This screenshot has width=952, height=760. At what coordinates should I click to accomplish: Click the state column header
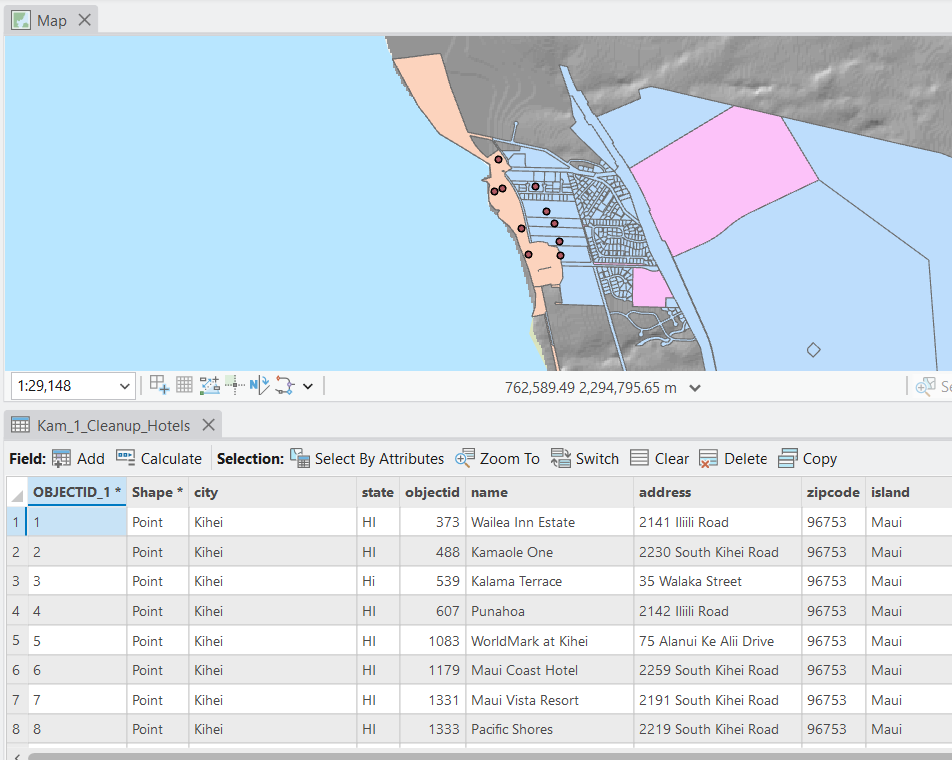click(x=378, y=492)
